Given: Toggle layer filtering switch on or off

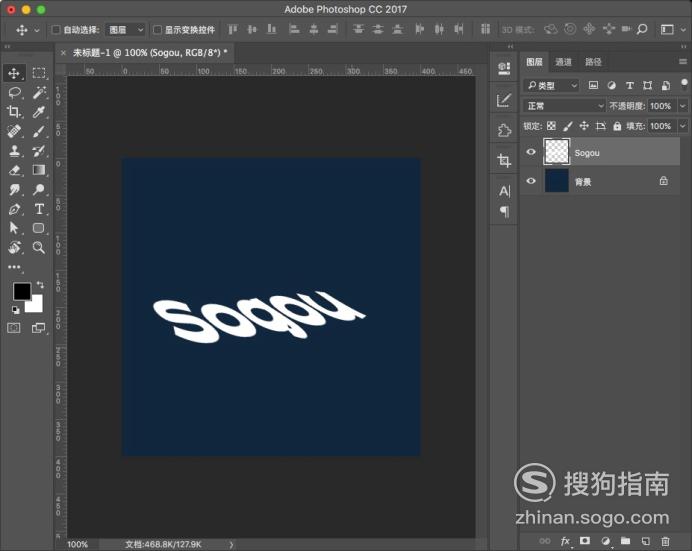Looking at the screenshot, I should 684,84.
